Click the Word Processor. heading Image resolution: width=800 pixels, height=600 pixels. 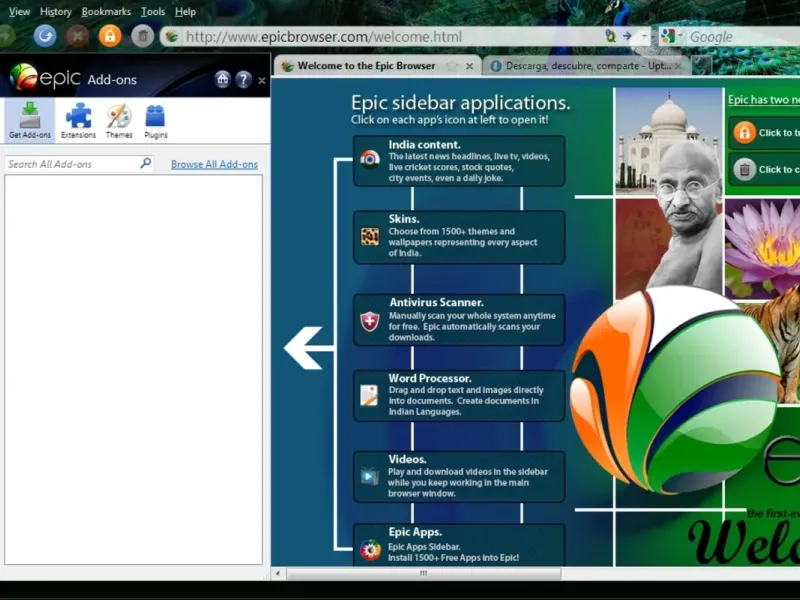point(430,378)
